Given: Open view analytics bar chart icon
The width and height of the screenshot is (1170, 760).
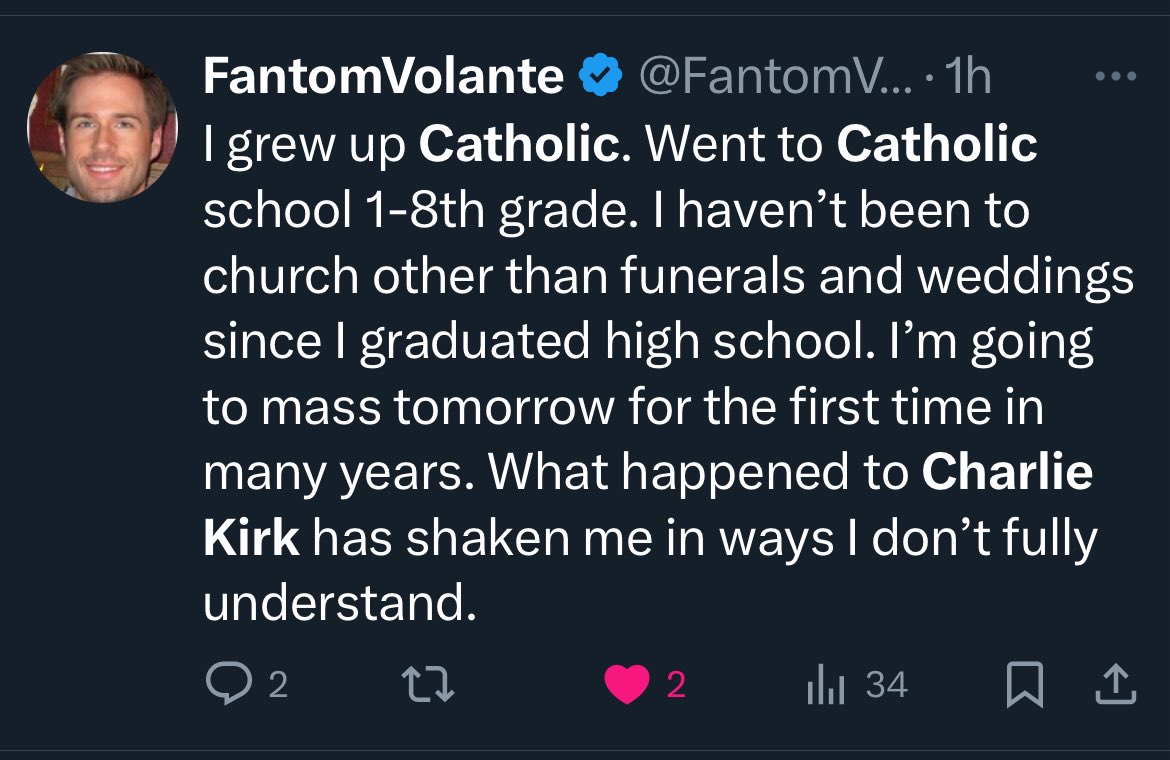Looking at the screenshot, I should [x=826, y=685].
